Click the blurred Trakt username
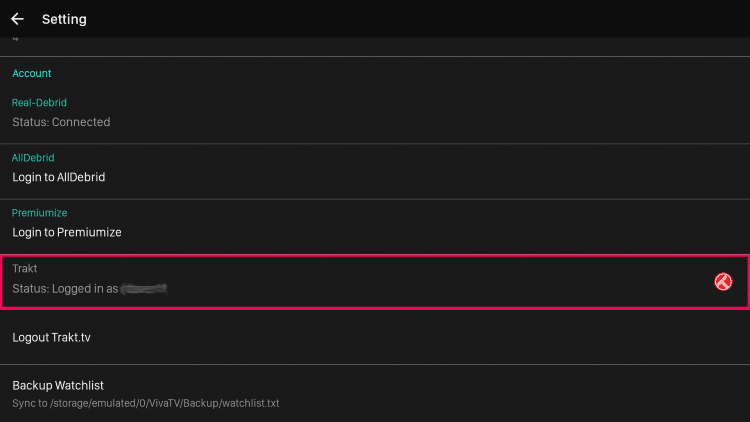The height and width of the screenshot is (422, 750). point(143,289)
